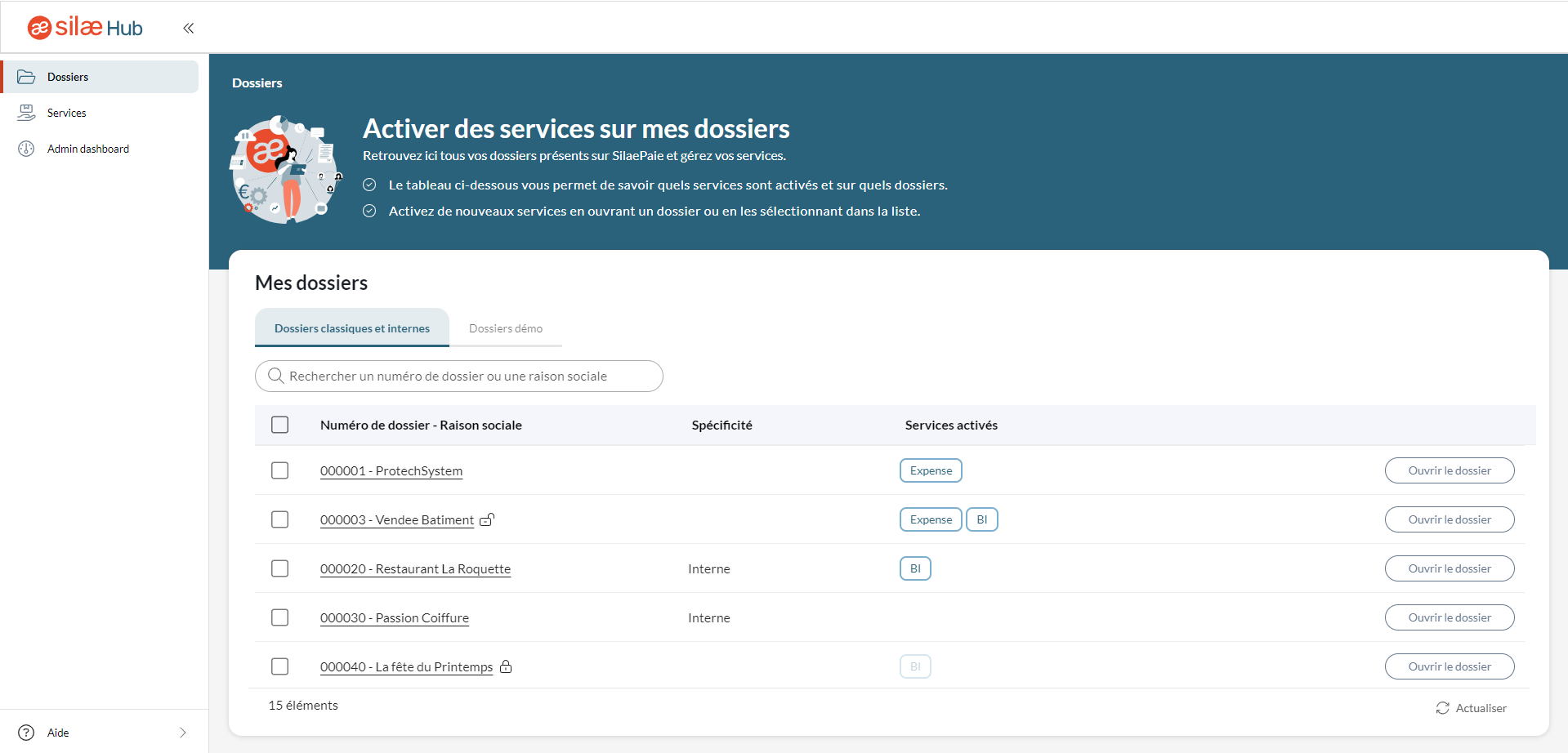1568x753 pixels.
Task: Click the Mes dossiers heading
Action: [311, 283]
